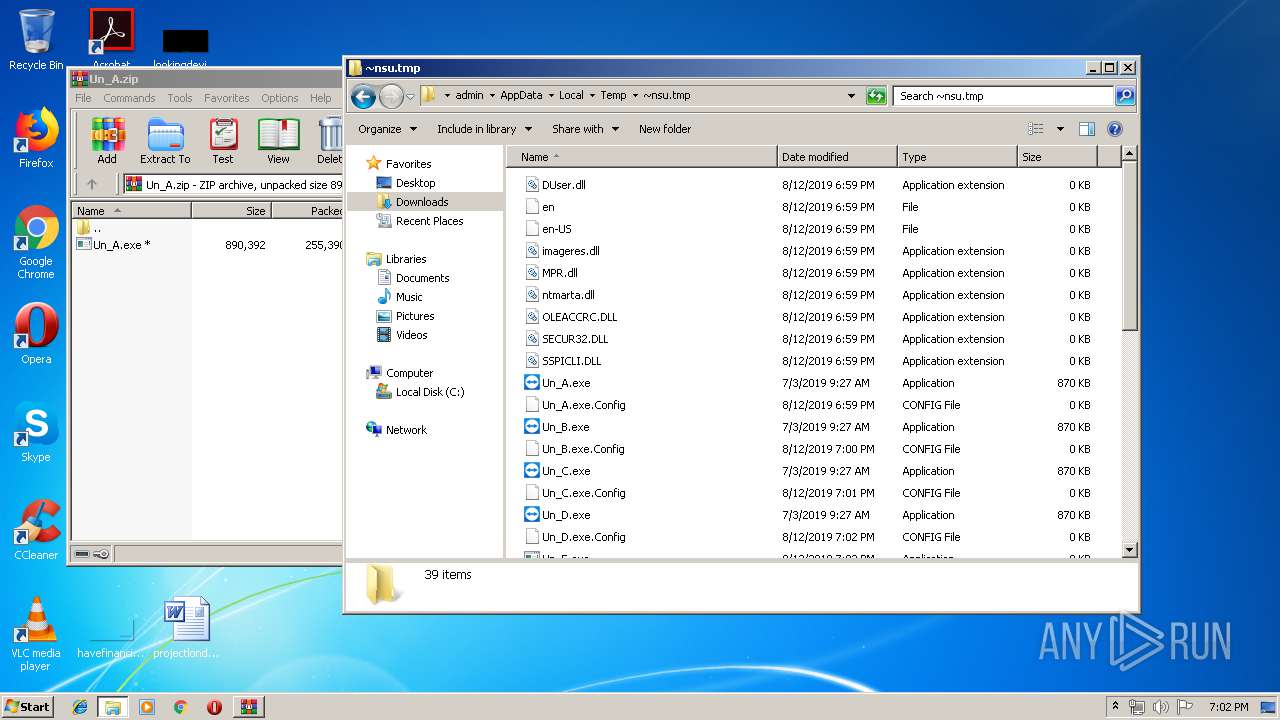The image size is (1280, 720).
Task: Select Un_A.exe in Explorer file list
Action: (566, 383)
